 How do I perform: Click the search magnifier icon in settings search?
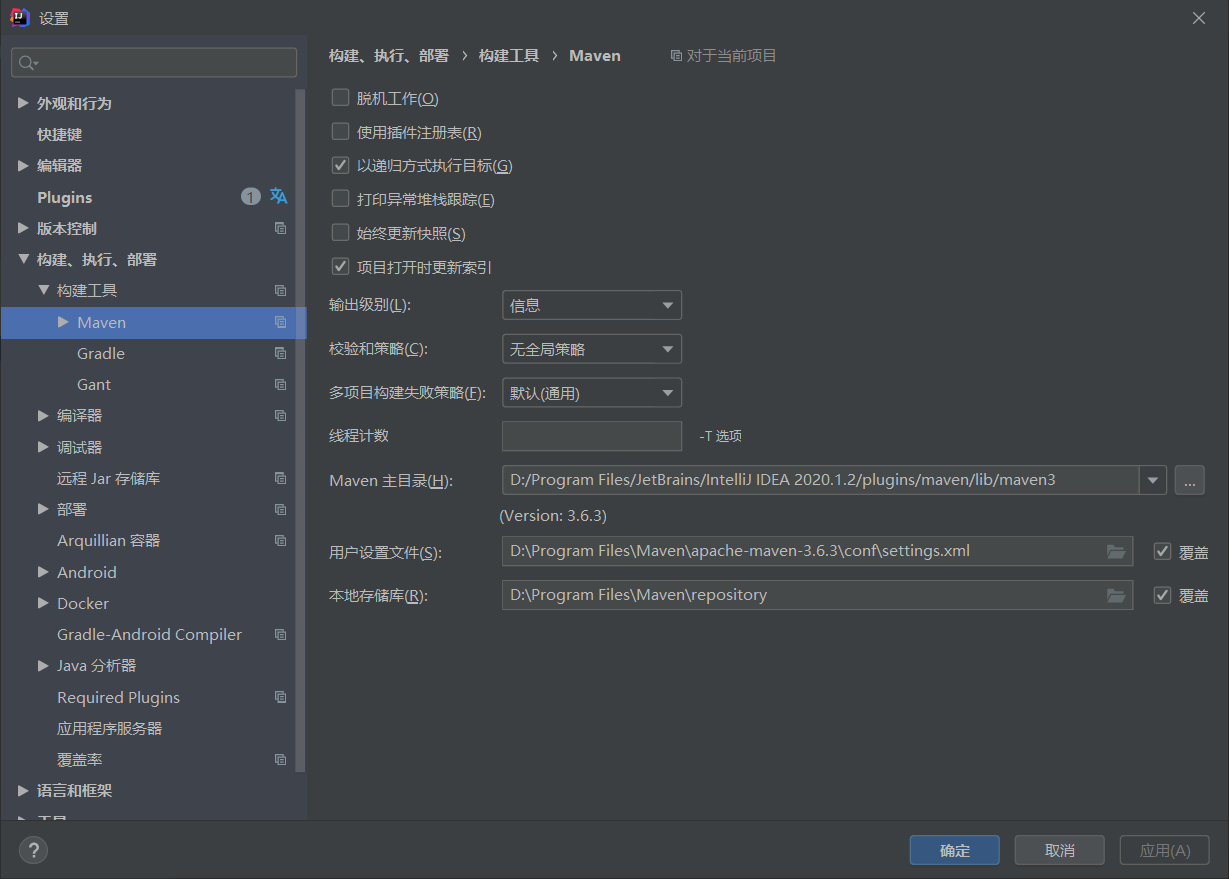(28, 63)
